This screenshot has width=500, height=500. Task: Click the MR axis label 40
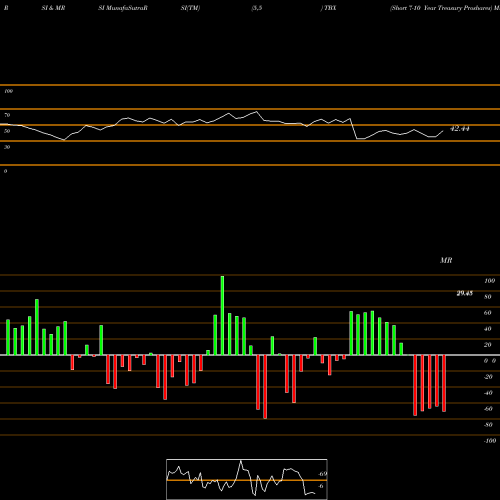(x=488, y=329)
